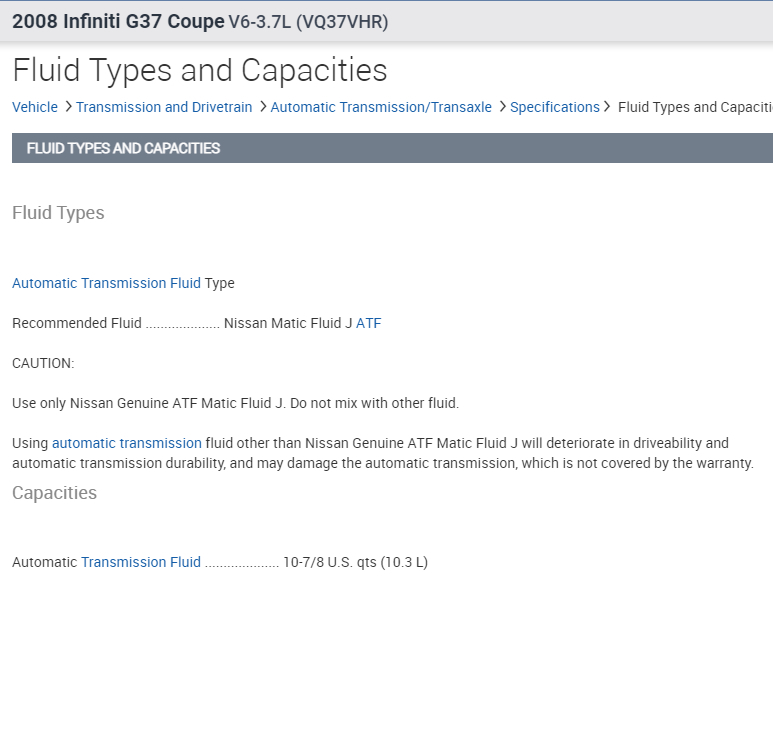Follow the lowercase automatic transmission link

coord(127,443)
